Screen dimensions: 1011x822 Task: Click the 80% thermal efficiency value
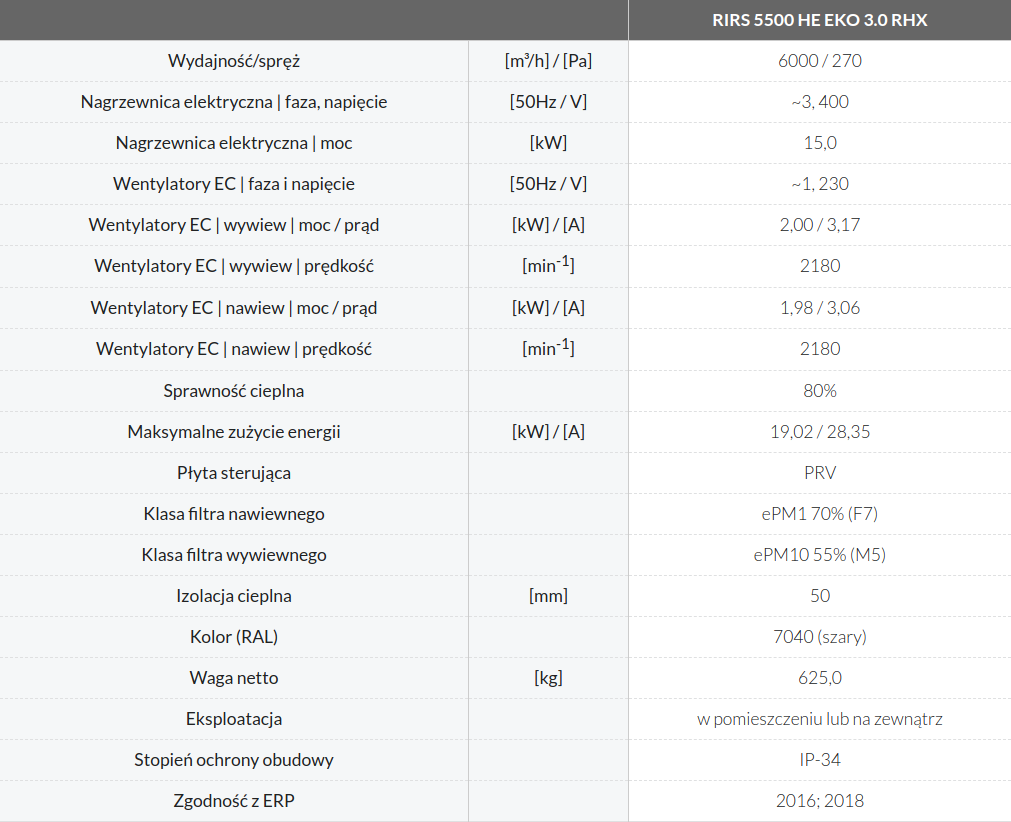819,390
